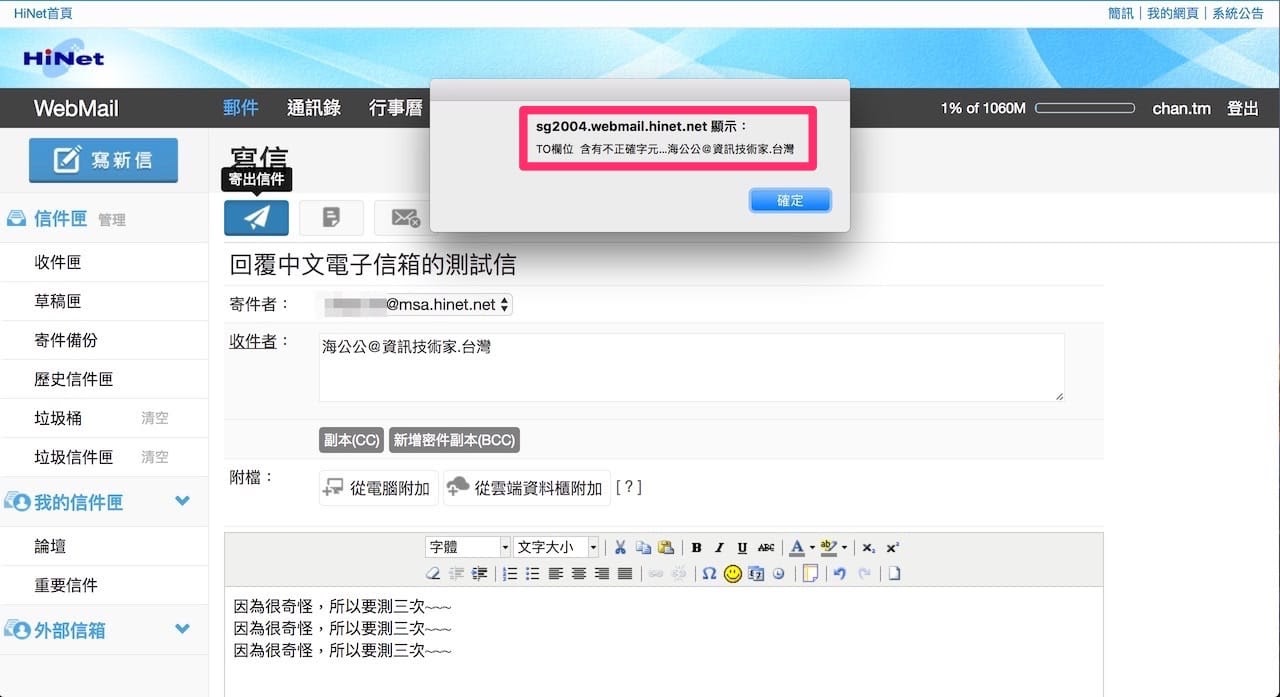Switch to the 通訊錄 tab

(313, 108)
